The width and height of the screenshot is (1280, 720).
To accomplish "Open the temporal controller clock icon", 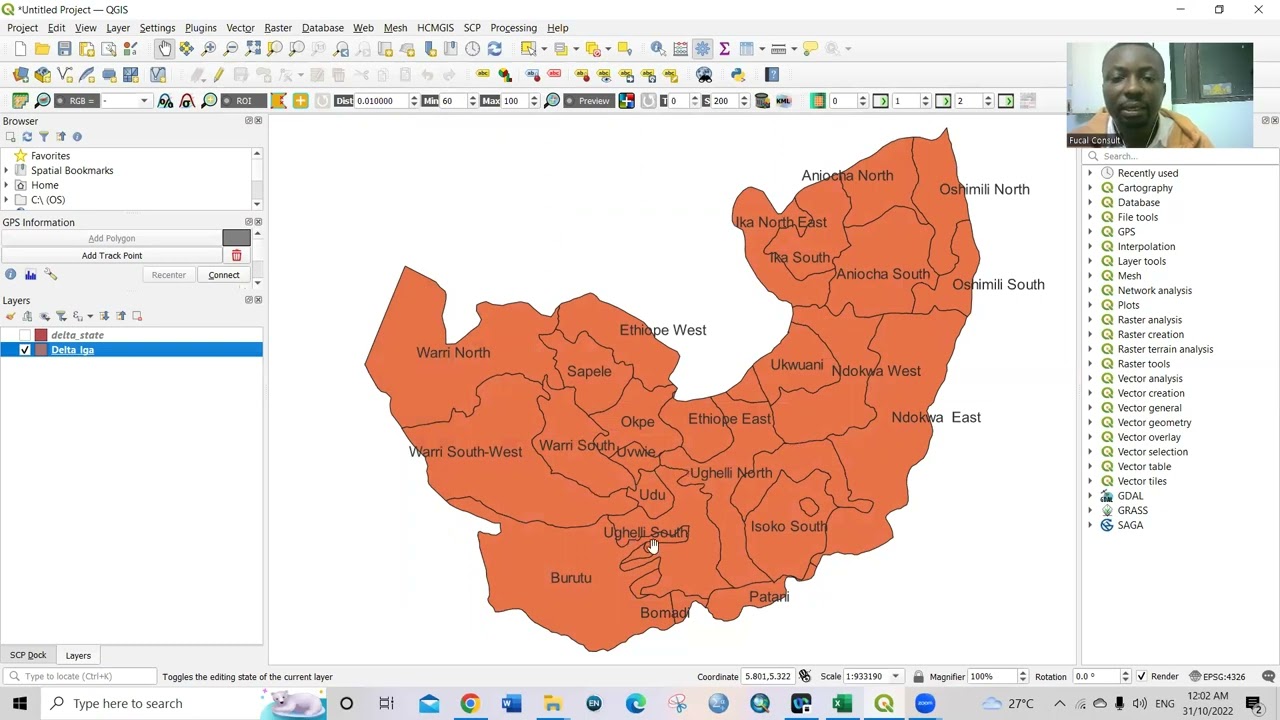I will point(472,48).
